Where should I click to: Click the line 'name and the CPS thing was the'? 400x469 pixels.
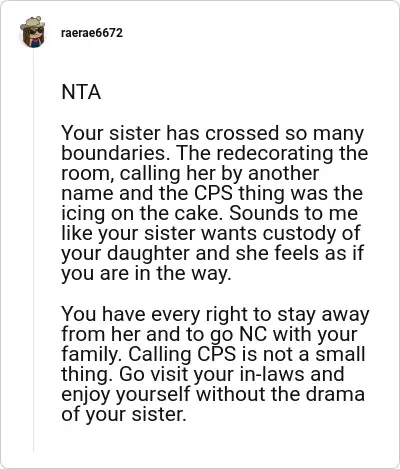pyautogui.click(x=212, y=193)
